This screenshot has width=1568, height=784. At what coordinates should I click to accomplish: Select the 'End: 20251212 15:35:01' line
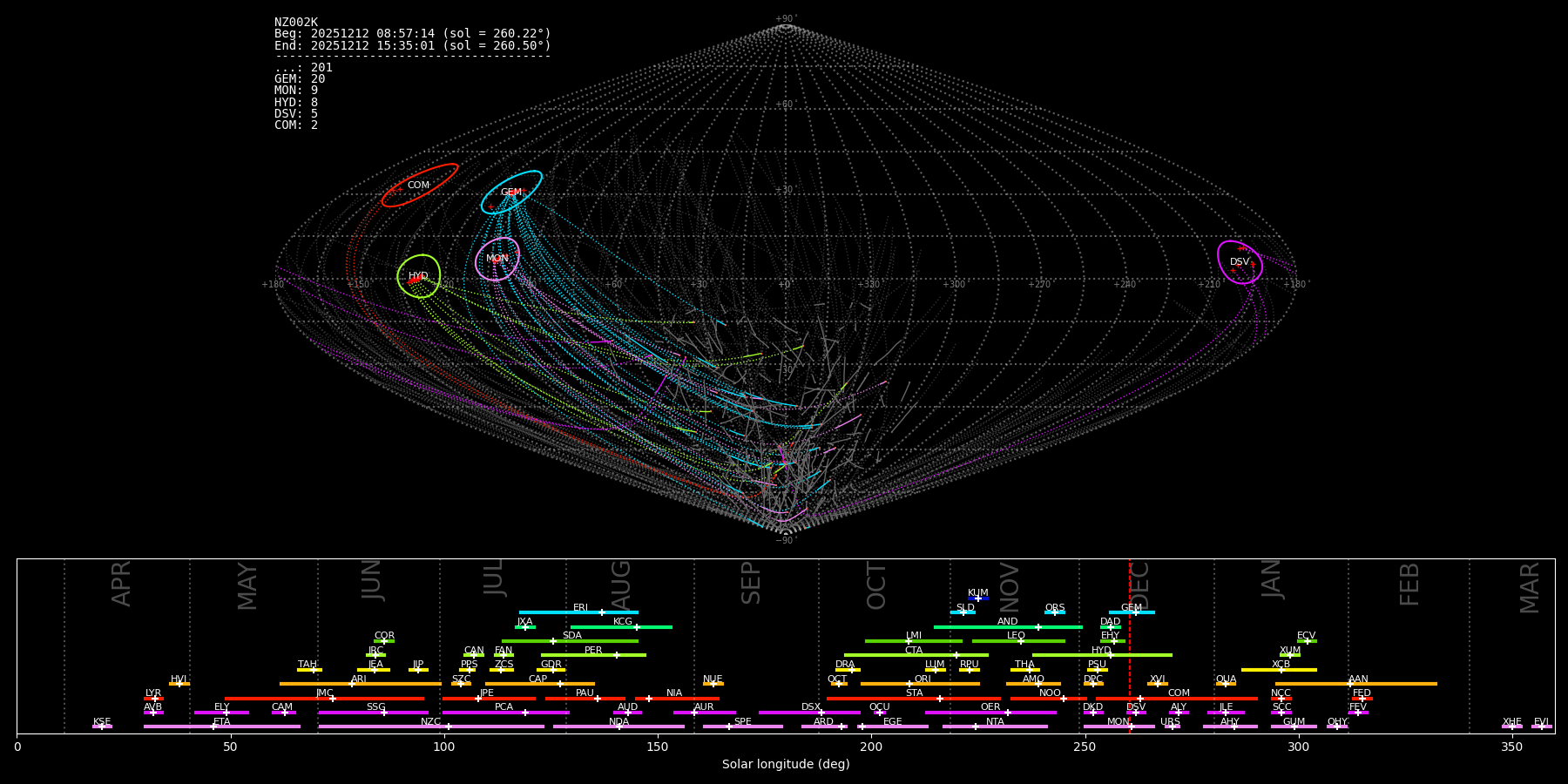point(413,45)
